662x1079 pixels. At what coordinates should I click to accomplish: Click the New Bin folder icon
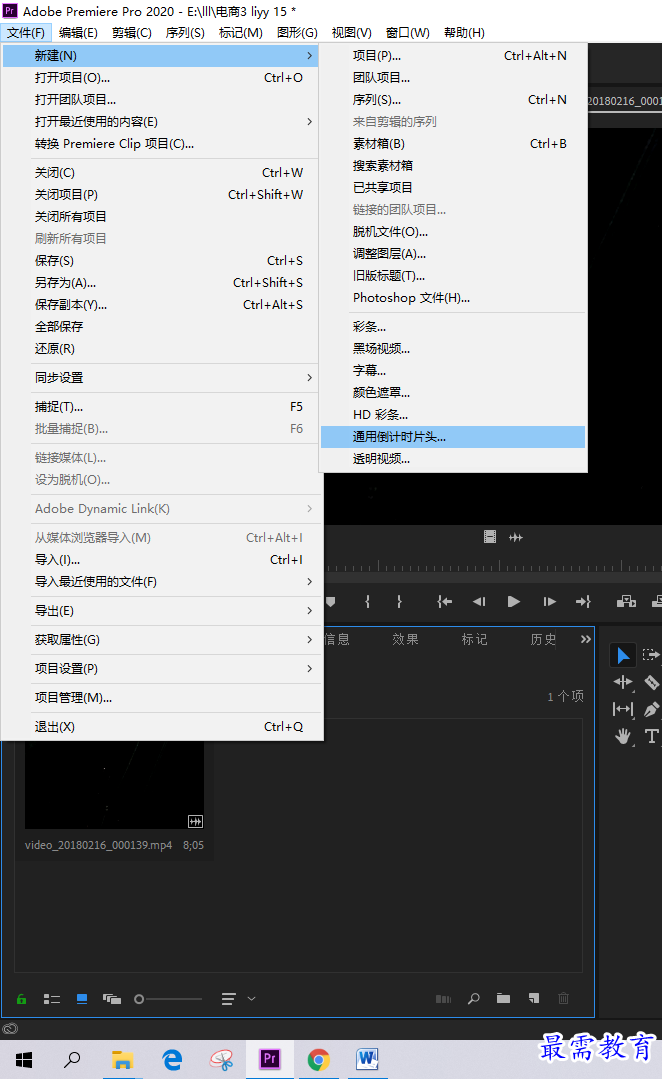point(504,998)
